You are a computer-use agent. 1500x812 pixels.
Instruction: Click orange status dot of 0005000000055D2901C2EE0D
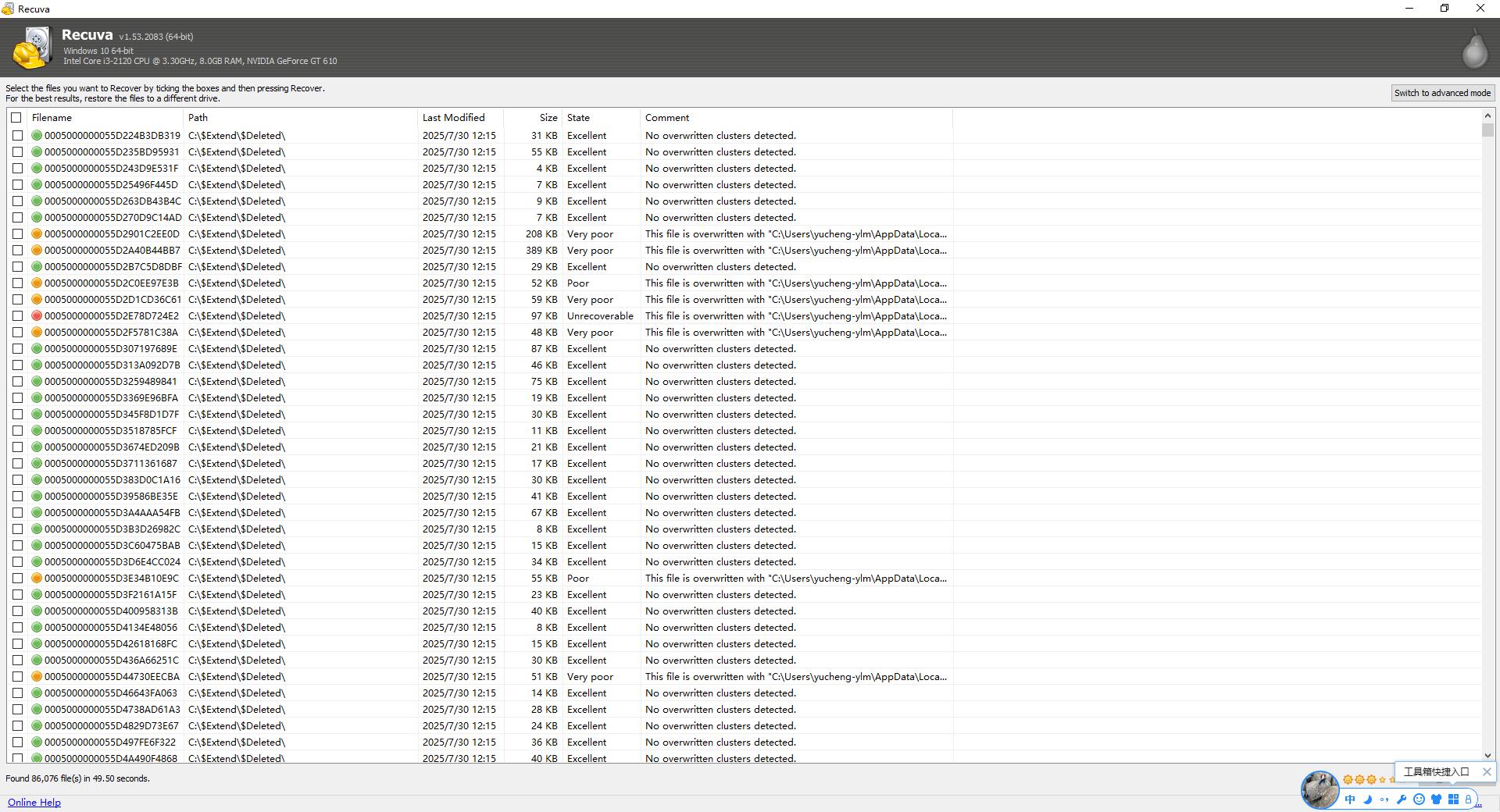37,233
